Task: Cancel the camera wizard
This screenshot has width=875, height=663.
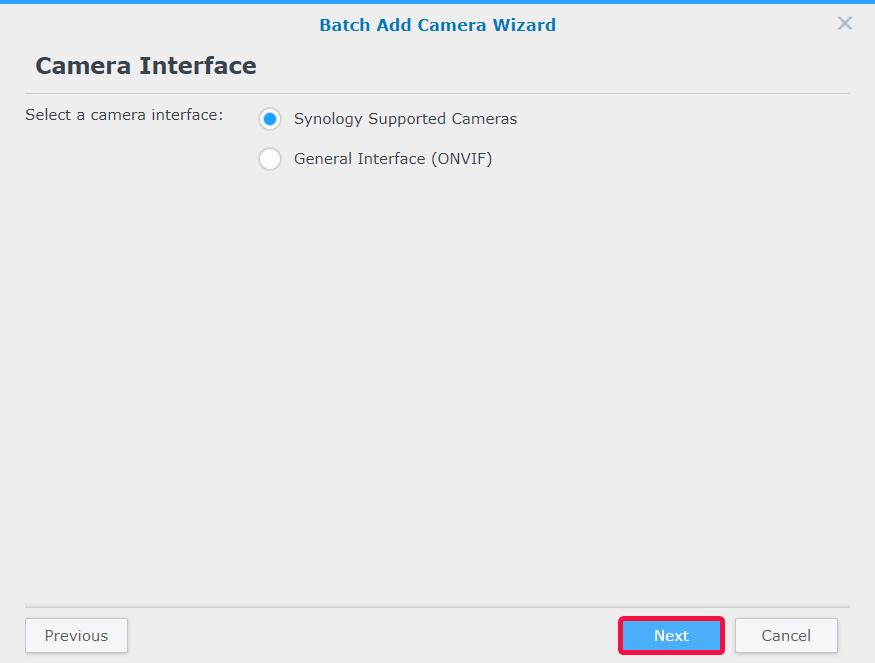Action: tap(786, 635)
